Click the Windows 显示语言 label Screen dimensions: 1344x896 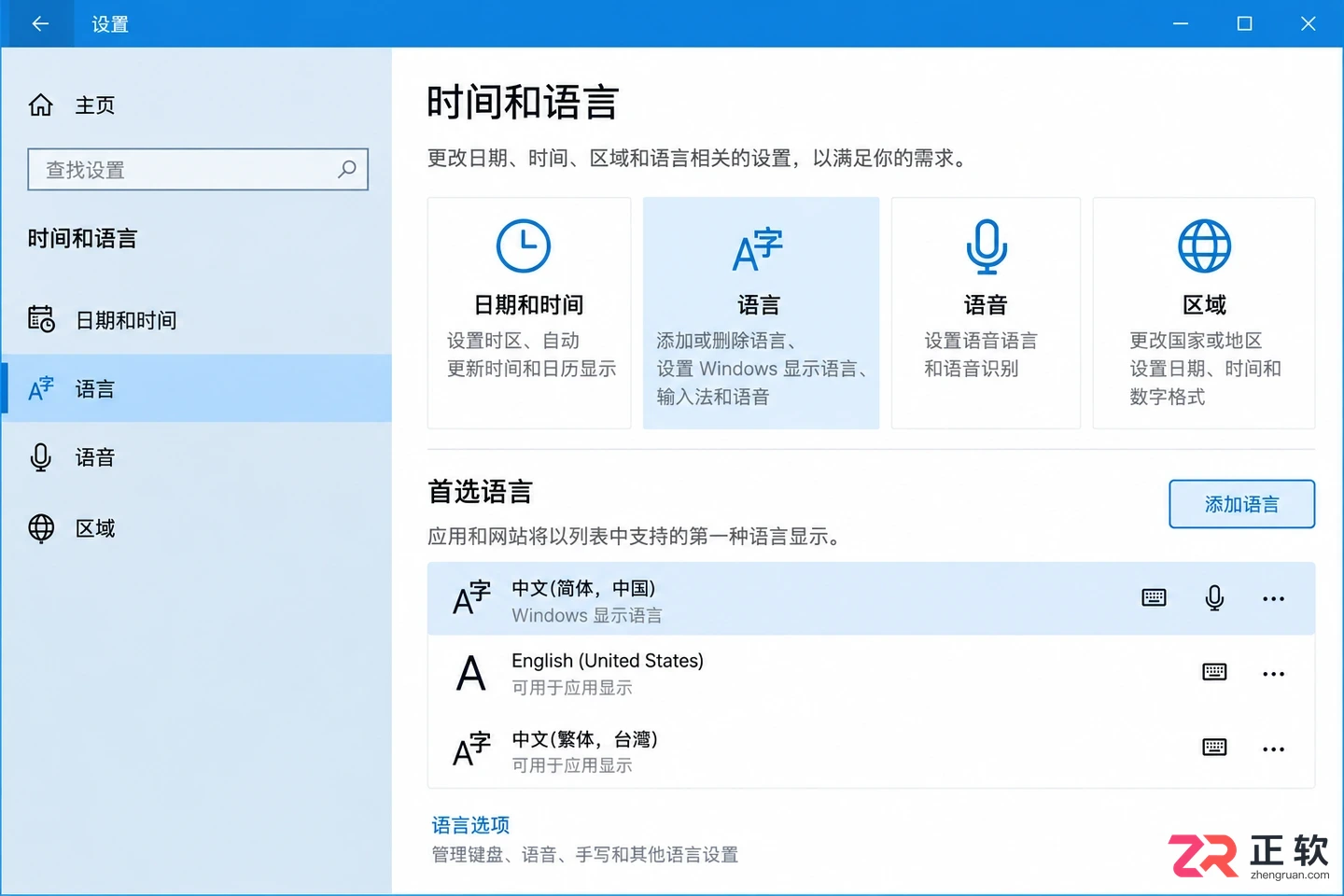(x=587, y=616)
